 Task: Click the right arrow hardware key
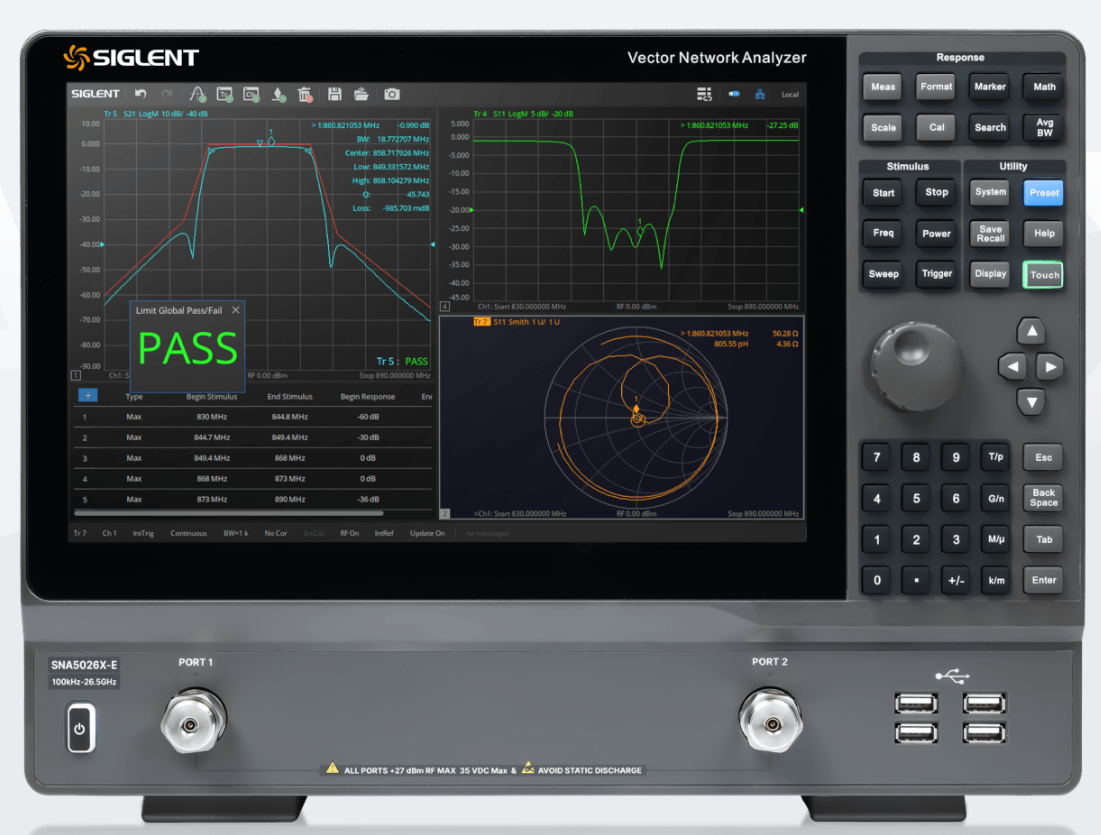click(1050, 367)
